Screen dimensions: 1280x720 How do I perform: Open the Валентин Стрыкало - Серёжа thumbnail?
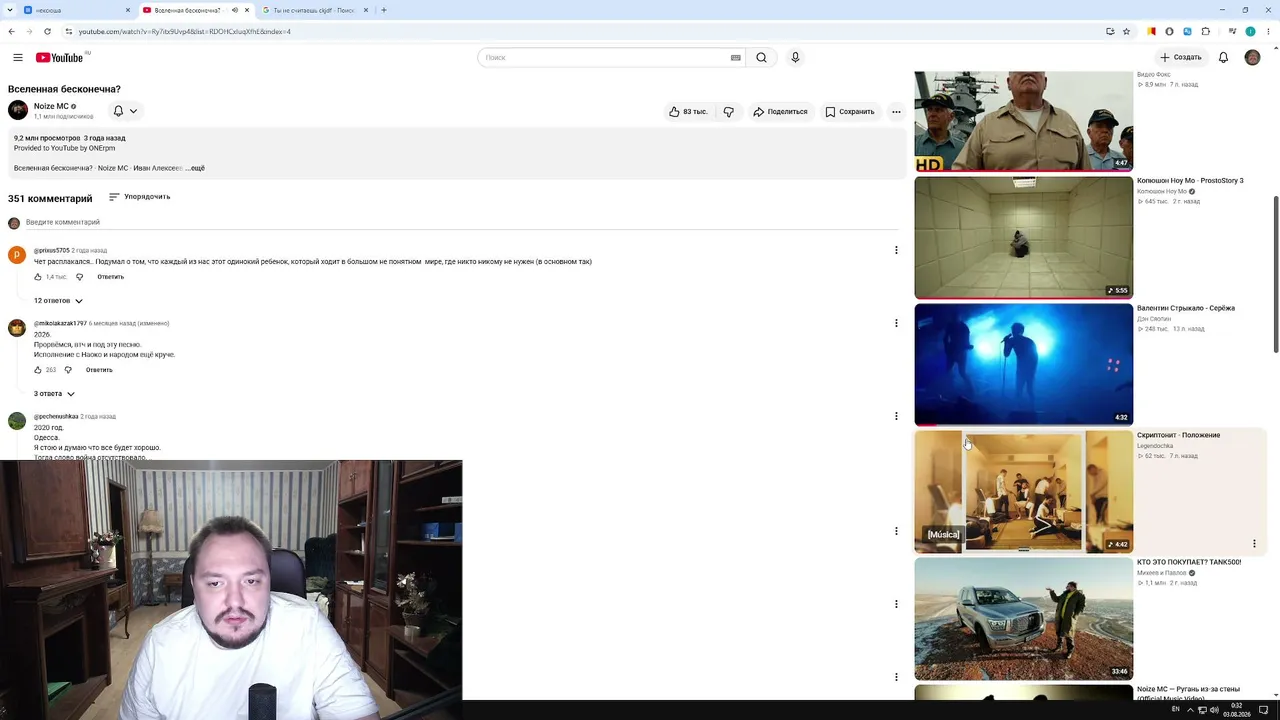(x=1023, y=365)
